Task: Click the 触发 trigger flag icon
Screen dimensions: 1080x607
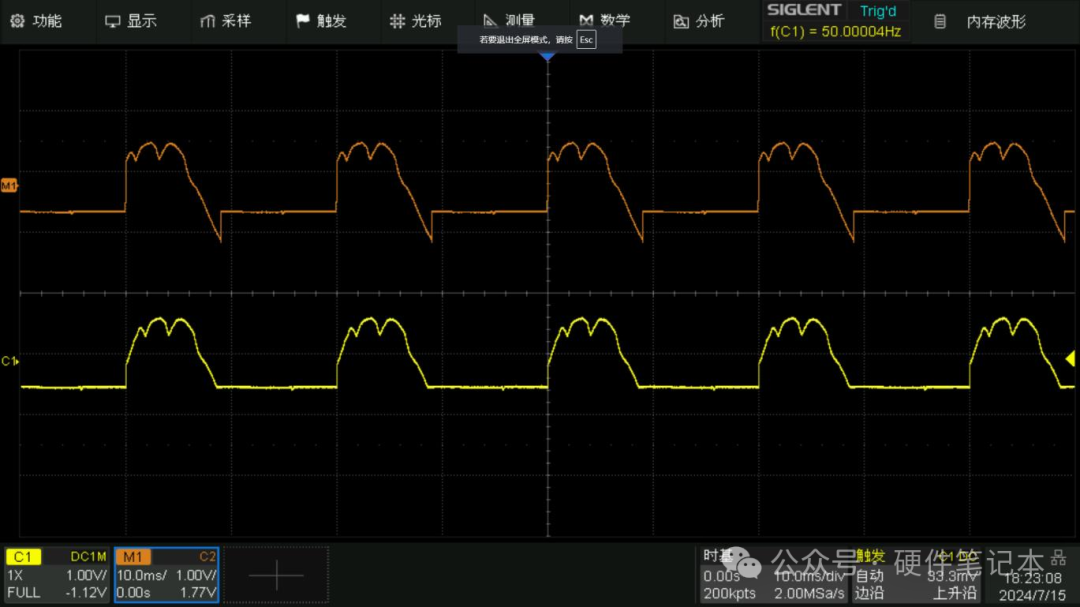Action: [x=302, y=21]
